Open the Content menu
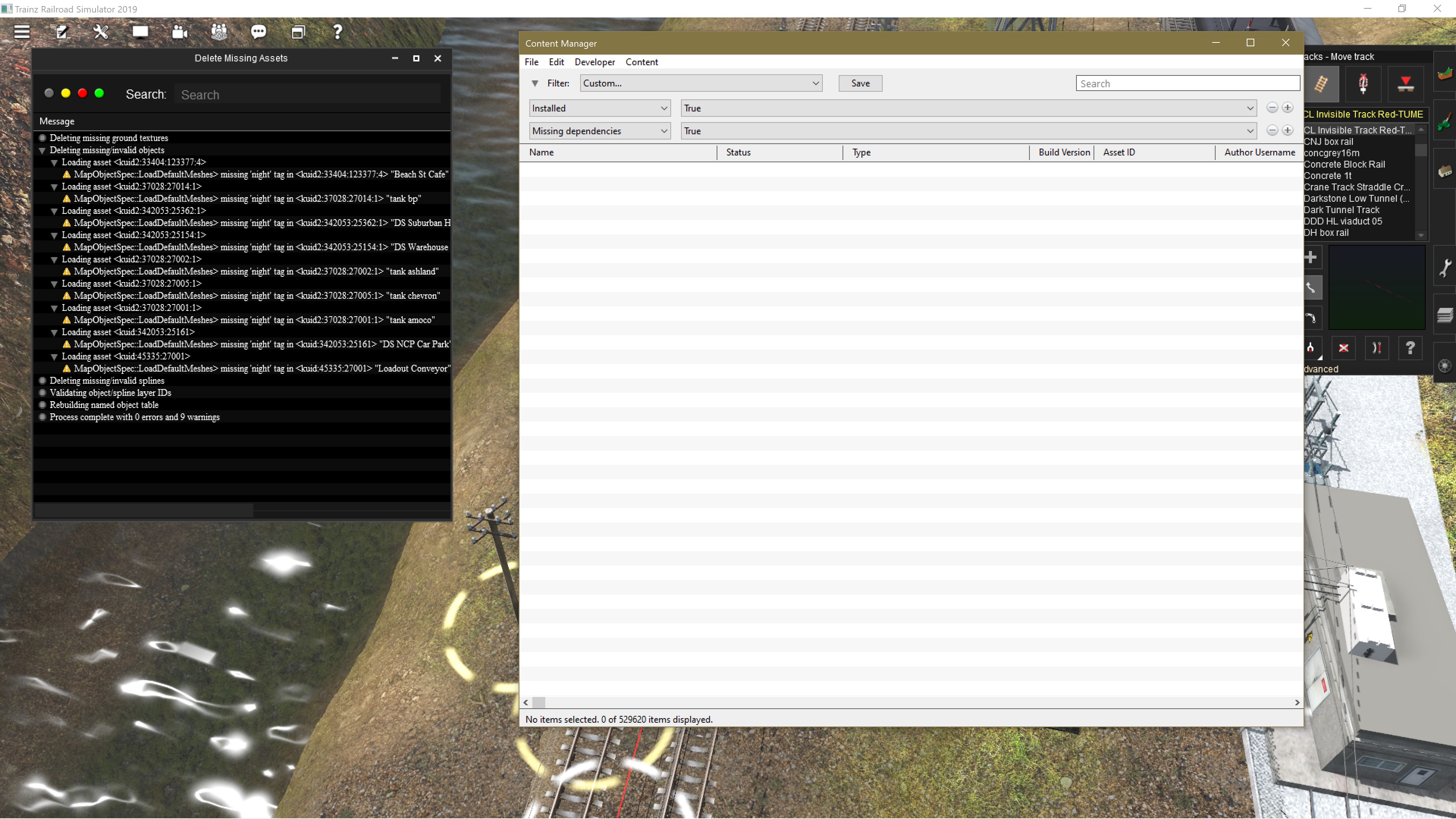1456x819 pixels. point(641,62)
